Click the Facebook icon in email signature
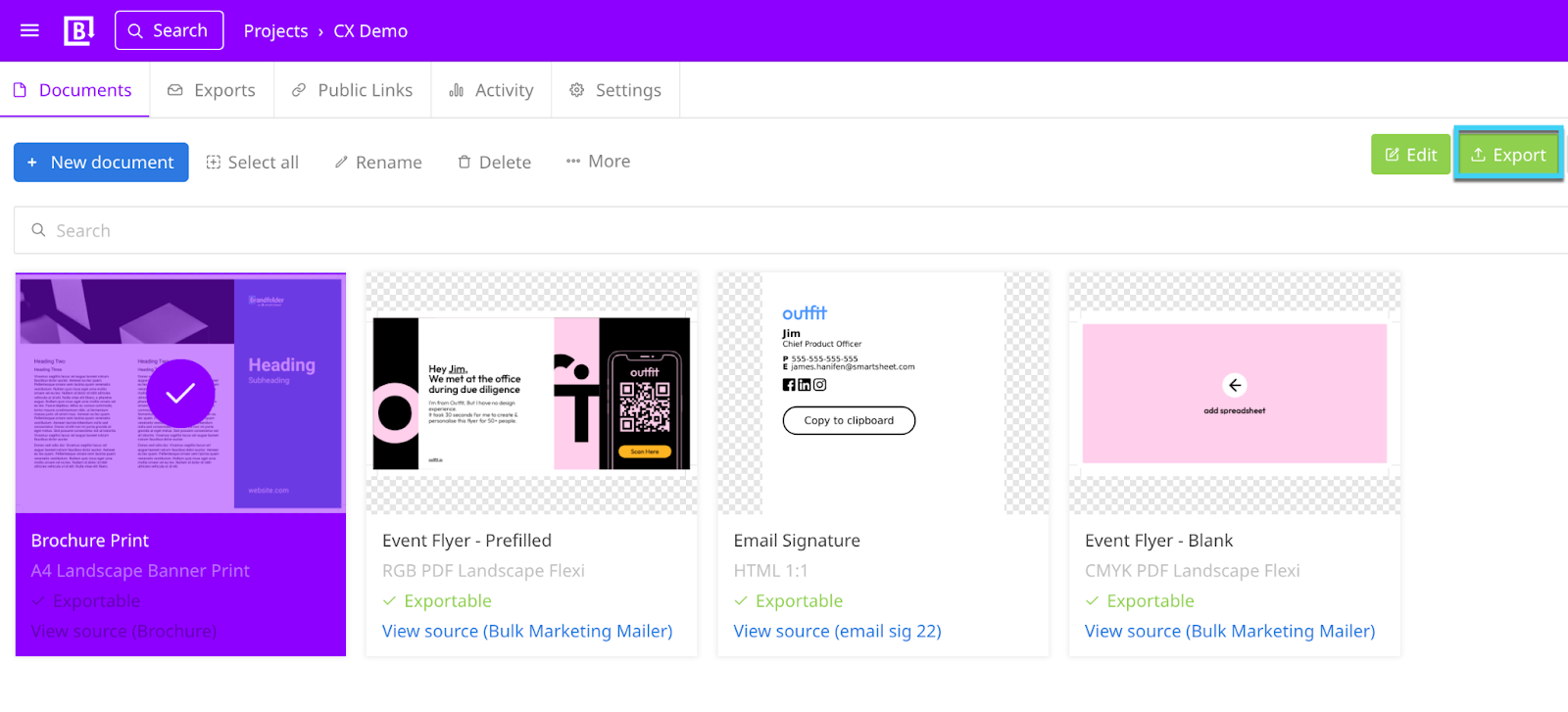 pyautogui.click(x=789, y=385)
